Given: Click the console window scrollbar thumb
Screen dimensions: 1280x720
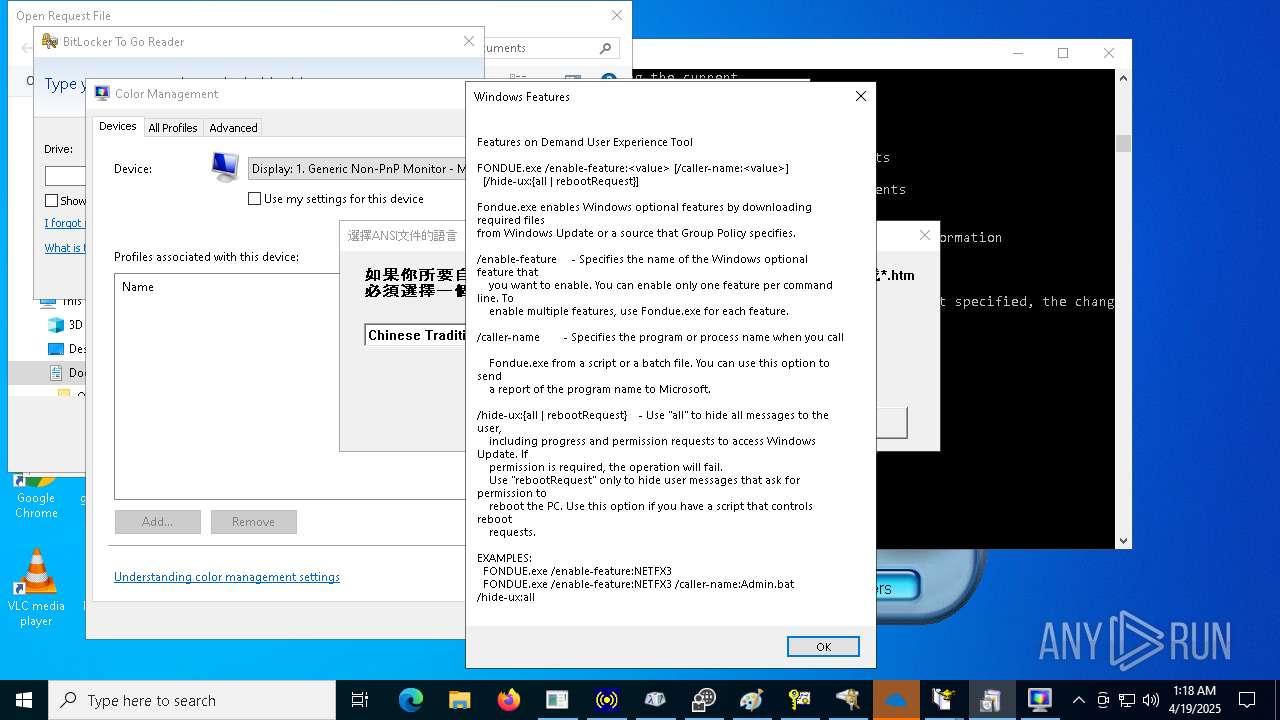Looking at the screenshot, I should (x=1123, y=143).
